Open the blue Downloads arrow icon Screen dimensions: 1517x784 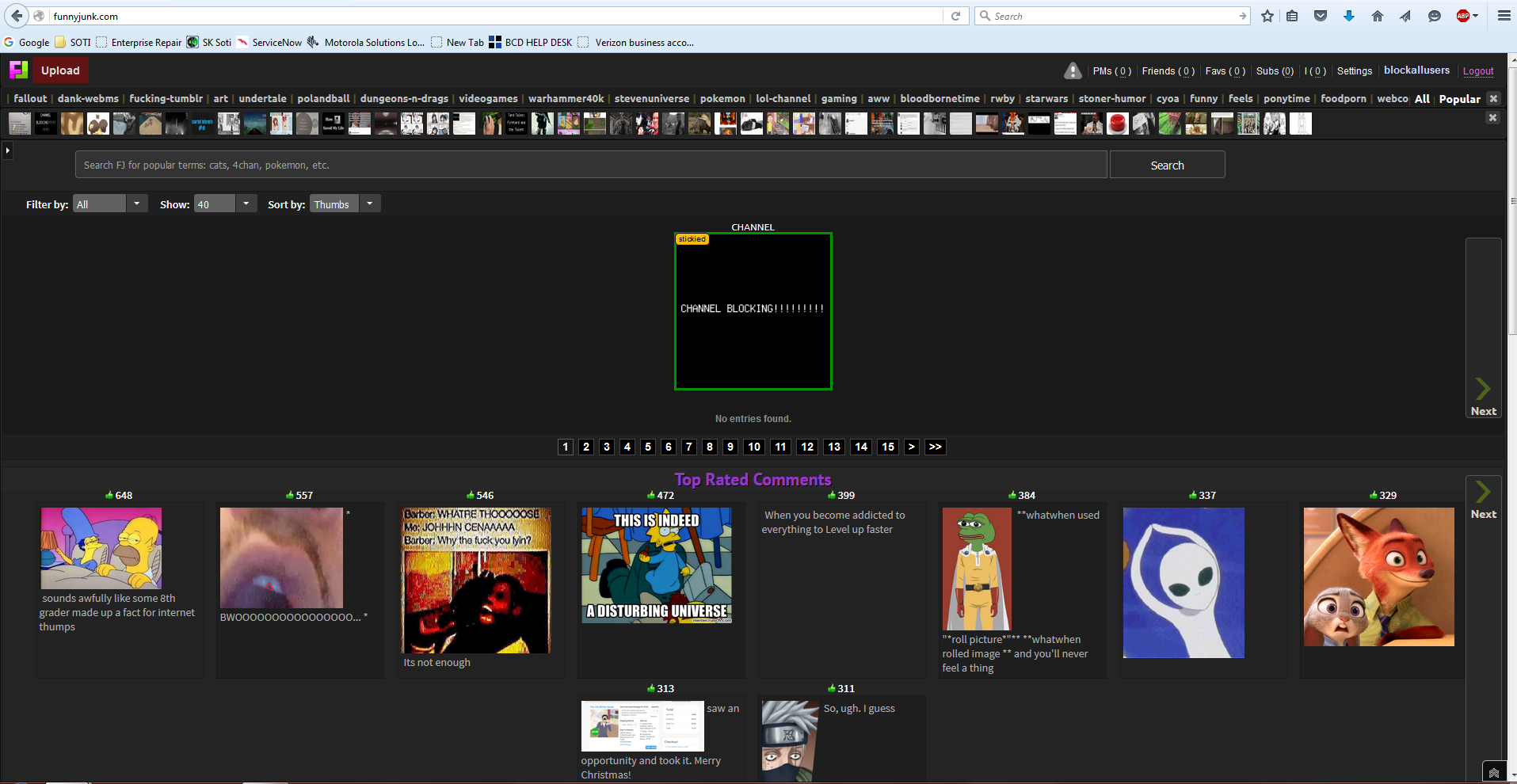pyautogui.click(x=1349, y=16)
